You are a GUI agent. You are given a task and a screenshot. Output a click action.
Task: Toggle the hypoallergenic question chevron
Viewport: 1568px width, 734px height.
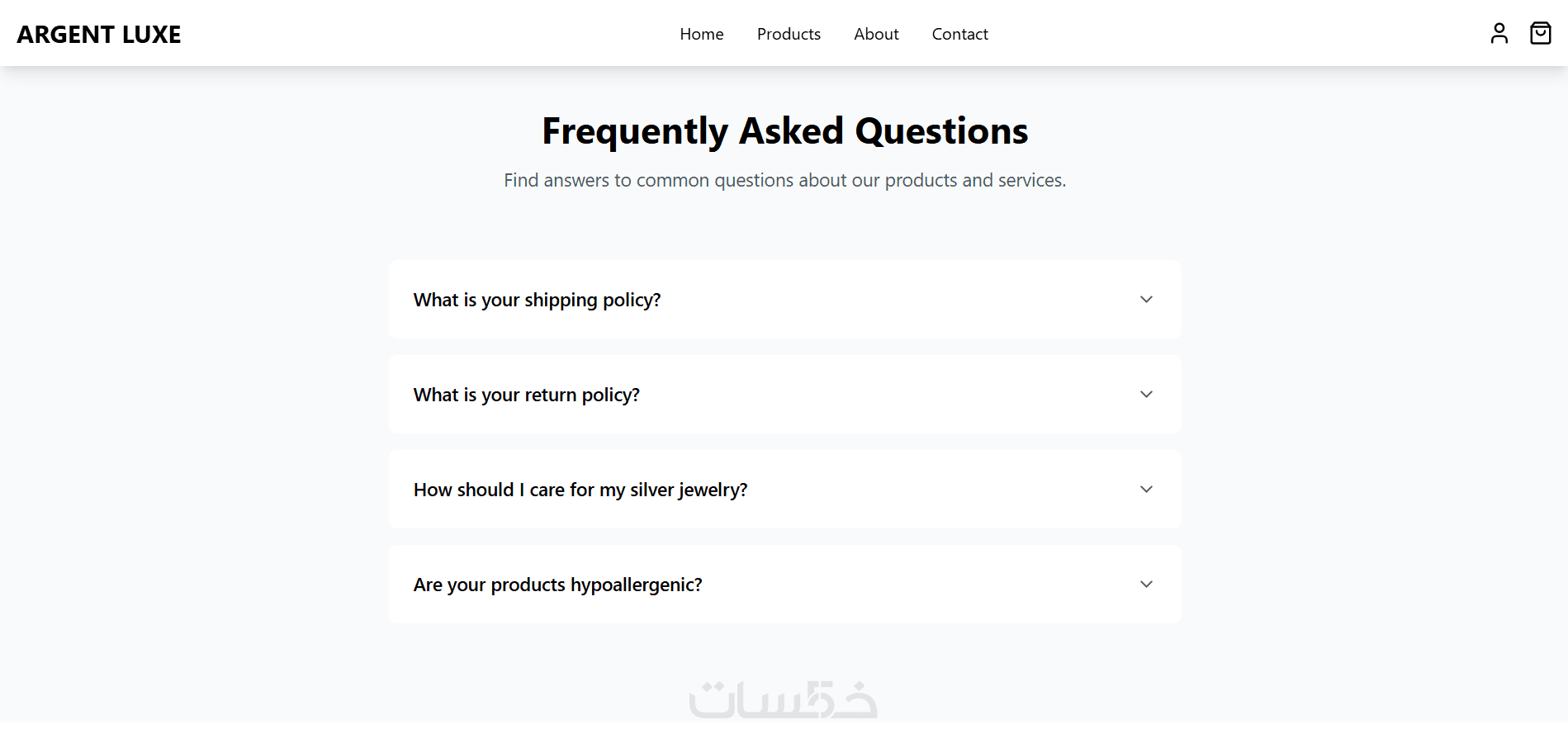(x=1146, y=585)
